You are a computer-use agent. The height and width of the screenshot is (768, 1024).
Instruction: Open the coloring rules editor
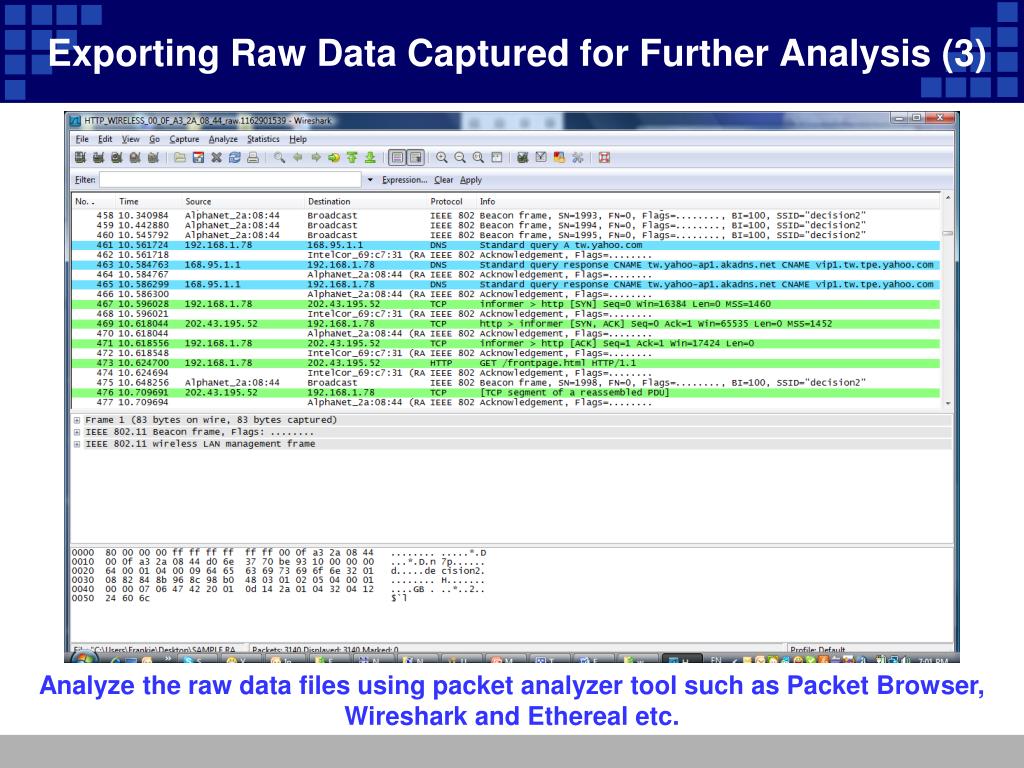click(x=559, y=157)
